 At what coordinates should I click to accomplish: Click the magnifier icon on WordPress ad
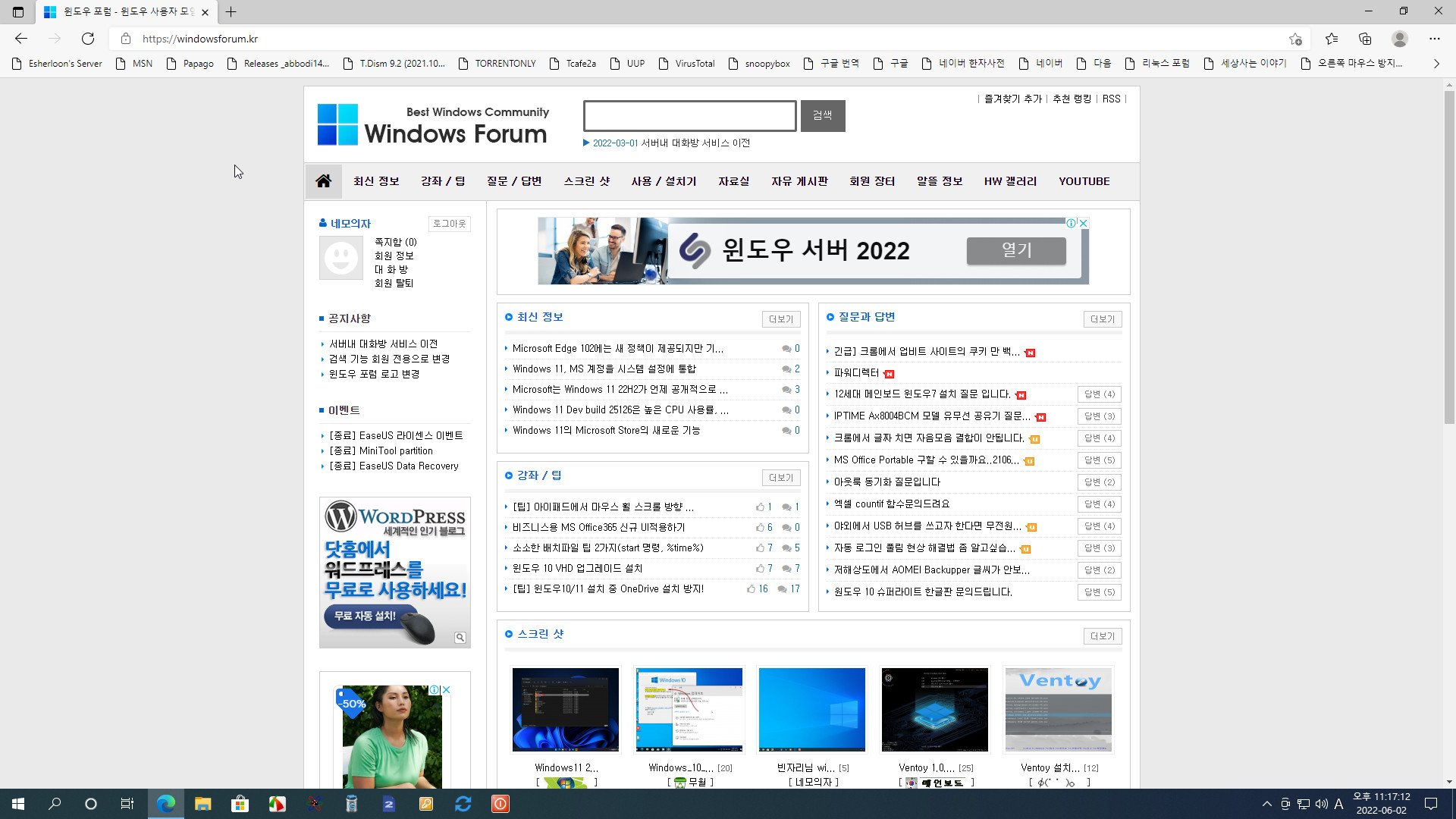460,638
